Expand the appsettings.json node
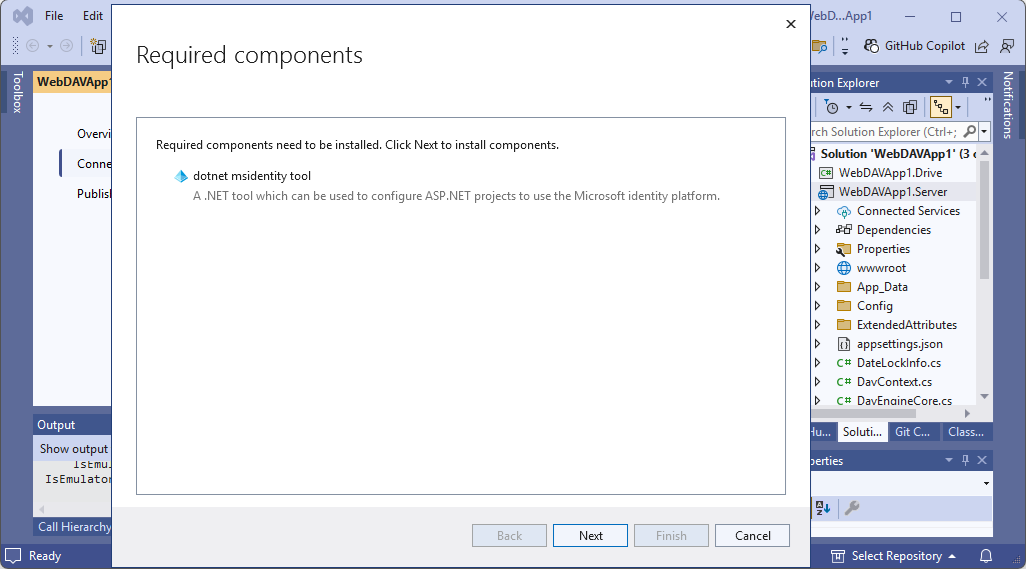The width and height of the screenshot is (1026, 569). tap(817, 343)
